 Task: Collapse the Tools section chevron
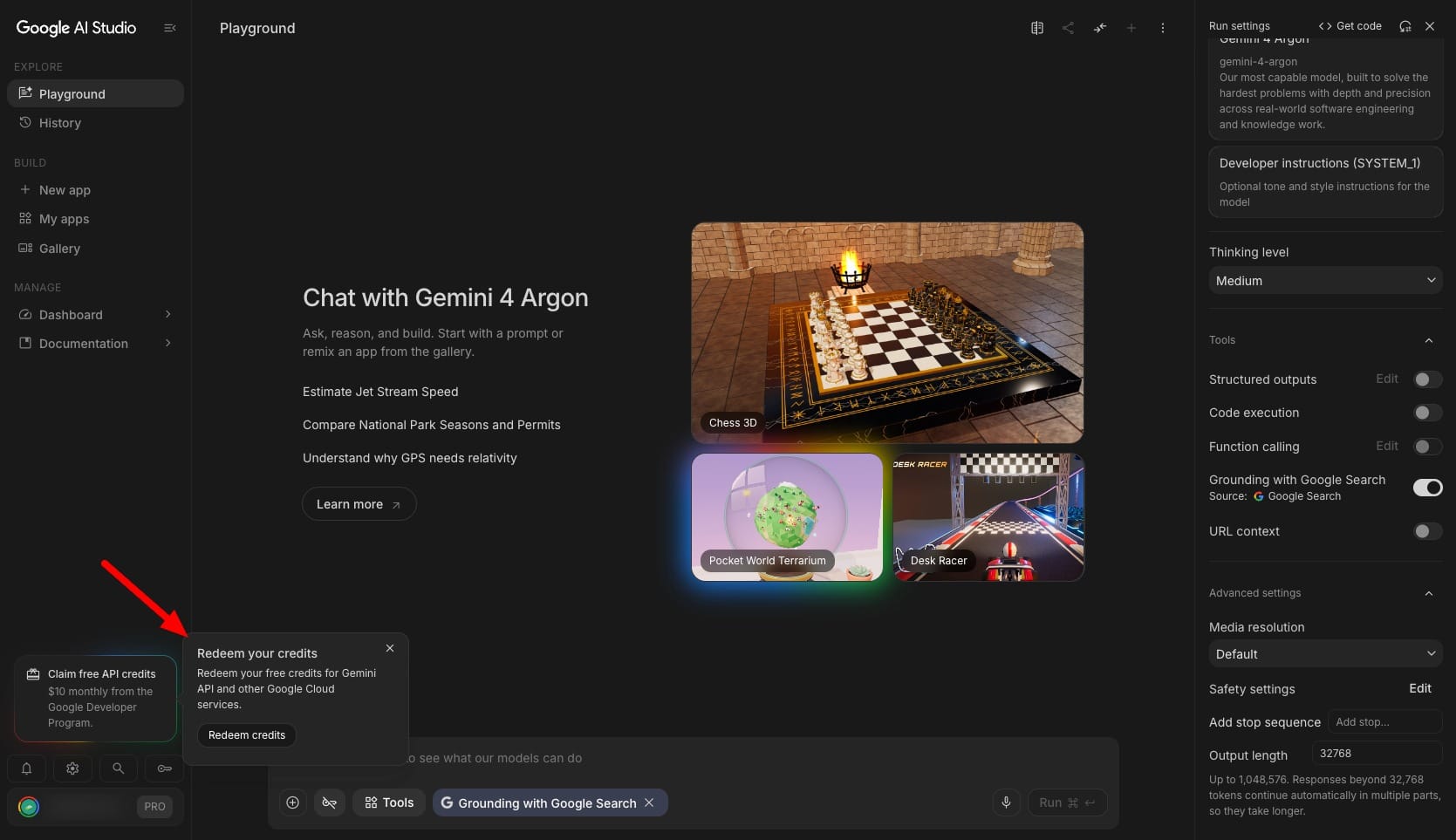[x=1429, y=340]
